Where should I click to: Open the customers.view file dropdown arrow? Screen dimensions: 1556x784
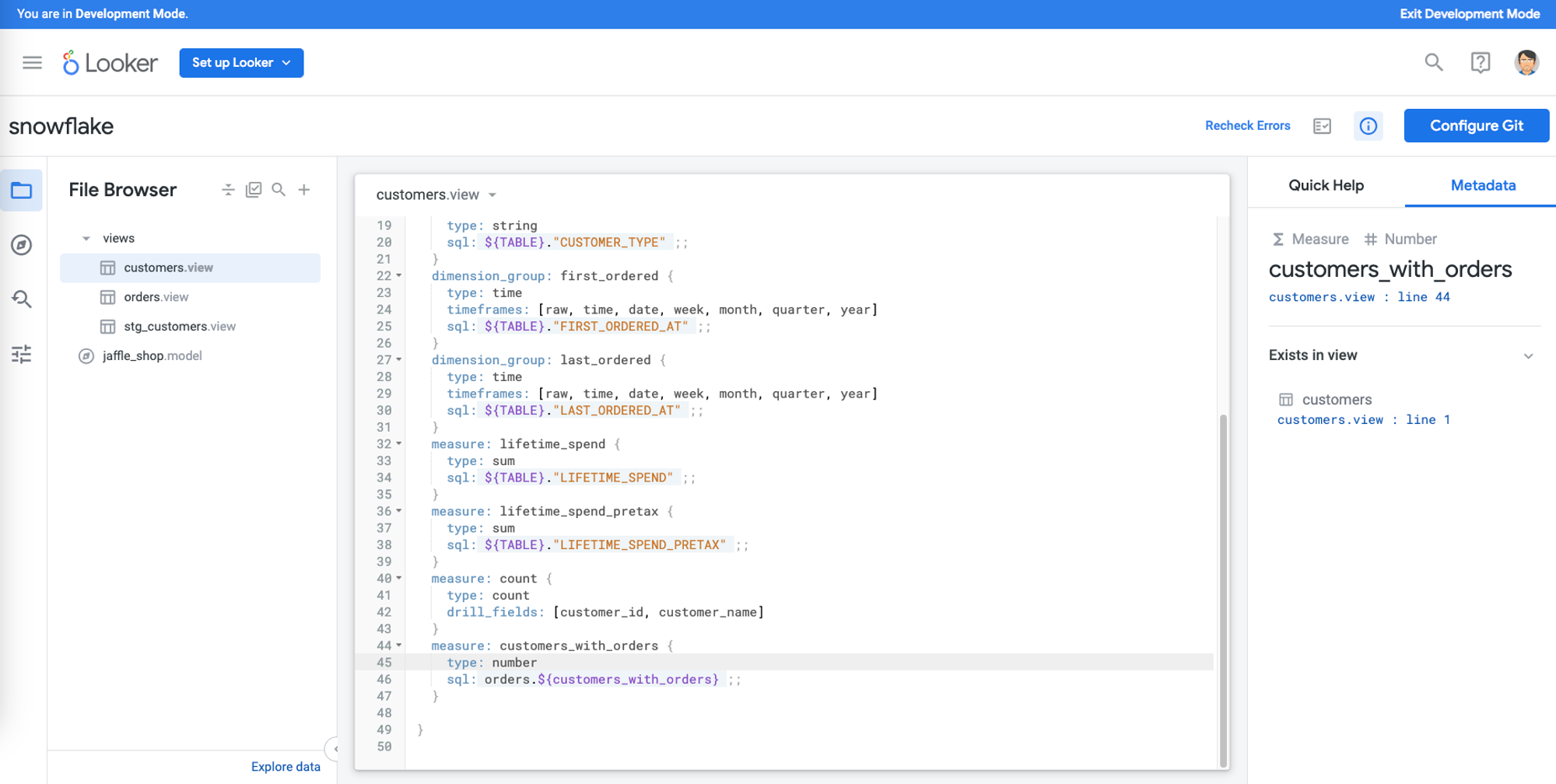492,195
